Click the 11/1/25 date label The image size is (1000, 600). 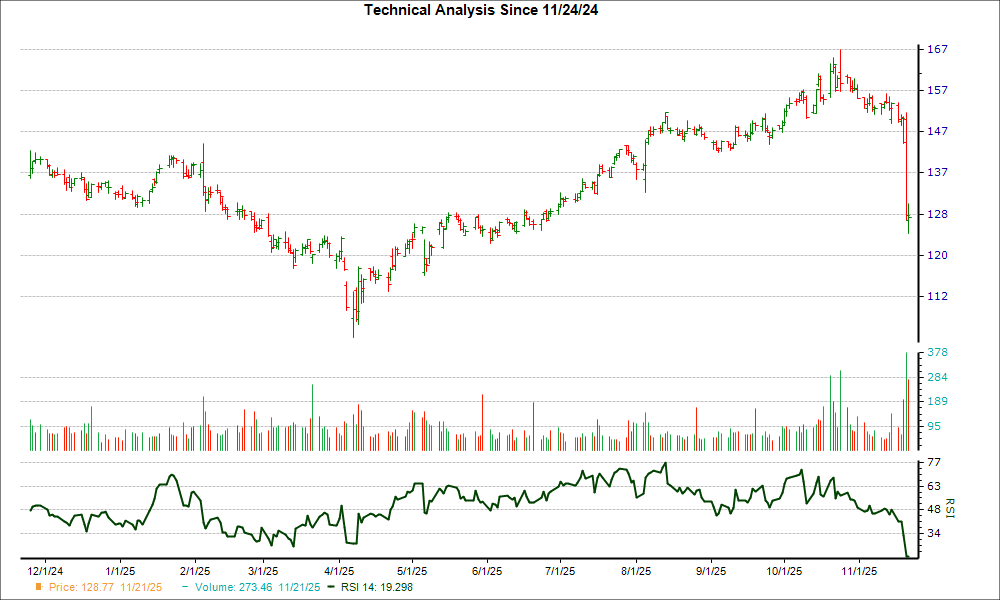[858, 571]
